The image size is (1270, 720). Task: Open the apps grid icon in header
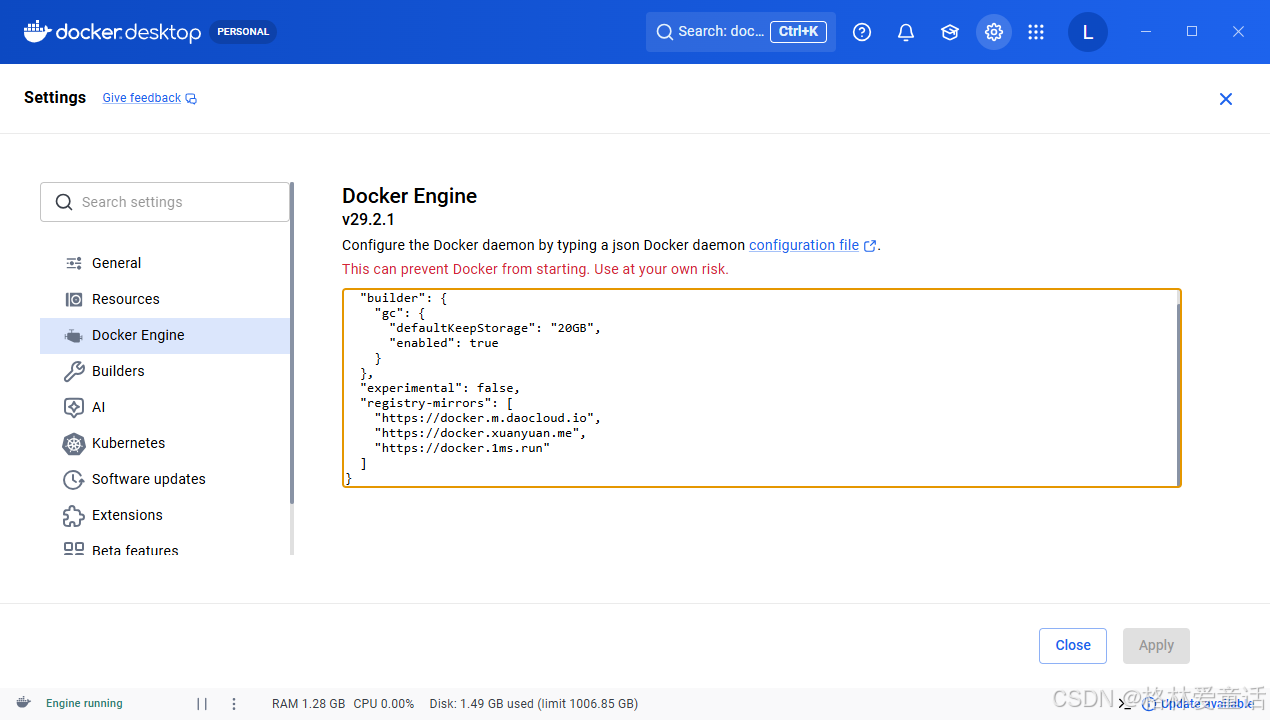(1036, 32)
